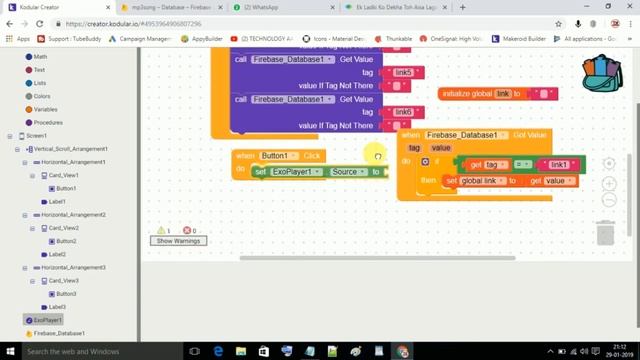Collapse Card_View3 node
This screenshot has width=640, height=360.
(32, 281)
